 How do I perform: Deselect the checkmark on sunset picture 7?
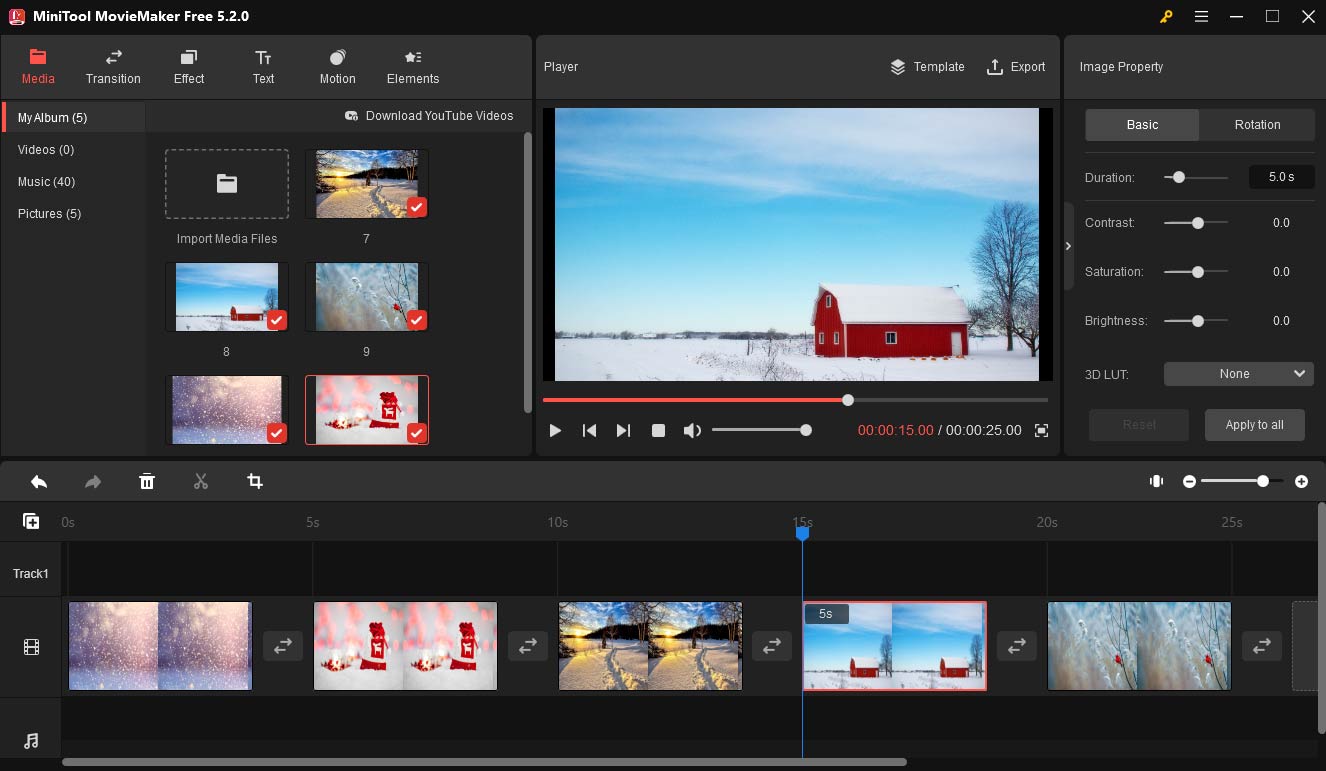pos(416,207)
